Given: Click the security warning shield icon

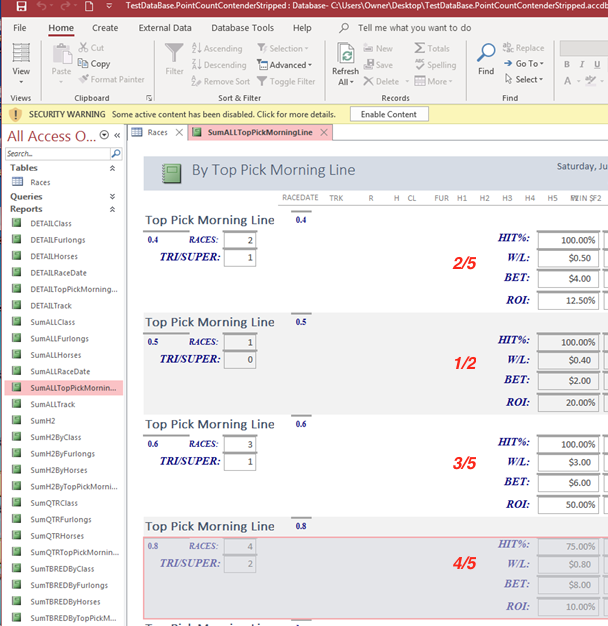Looking at the screenshot, I should point(15,115).
